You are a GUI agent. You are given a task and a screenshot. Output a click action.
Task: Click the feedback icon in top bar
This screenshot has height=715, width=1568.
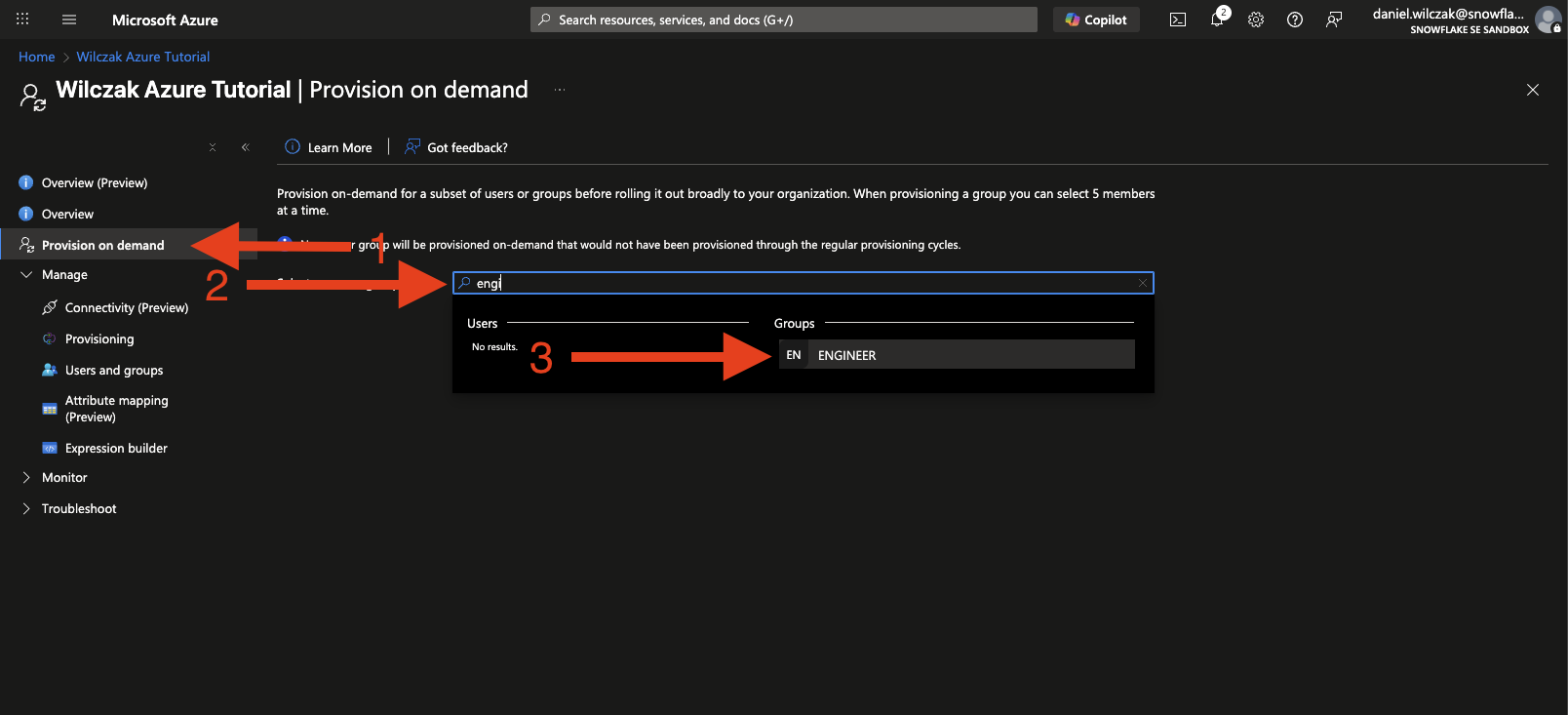pyautogui.click(x=1334, y=20)
